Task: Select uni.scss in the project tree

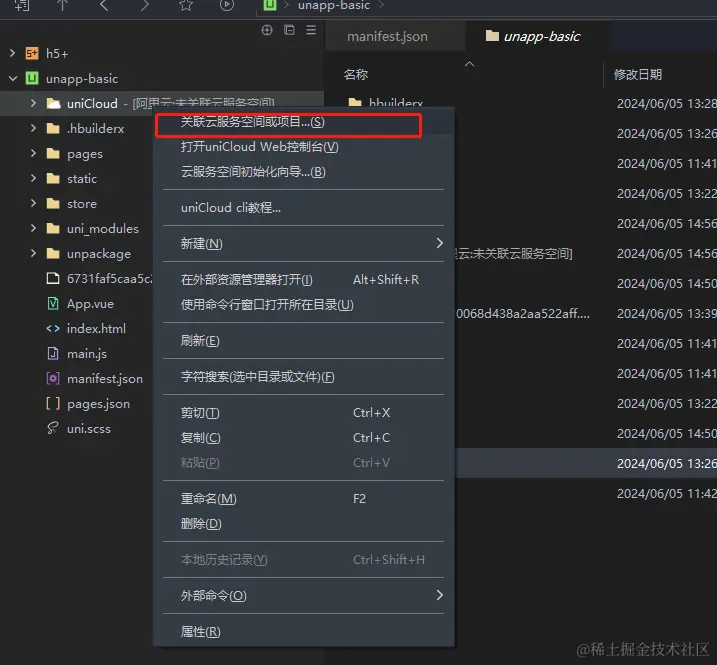Action: pos(89,429)
